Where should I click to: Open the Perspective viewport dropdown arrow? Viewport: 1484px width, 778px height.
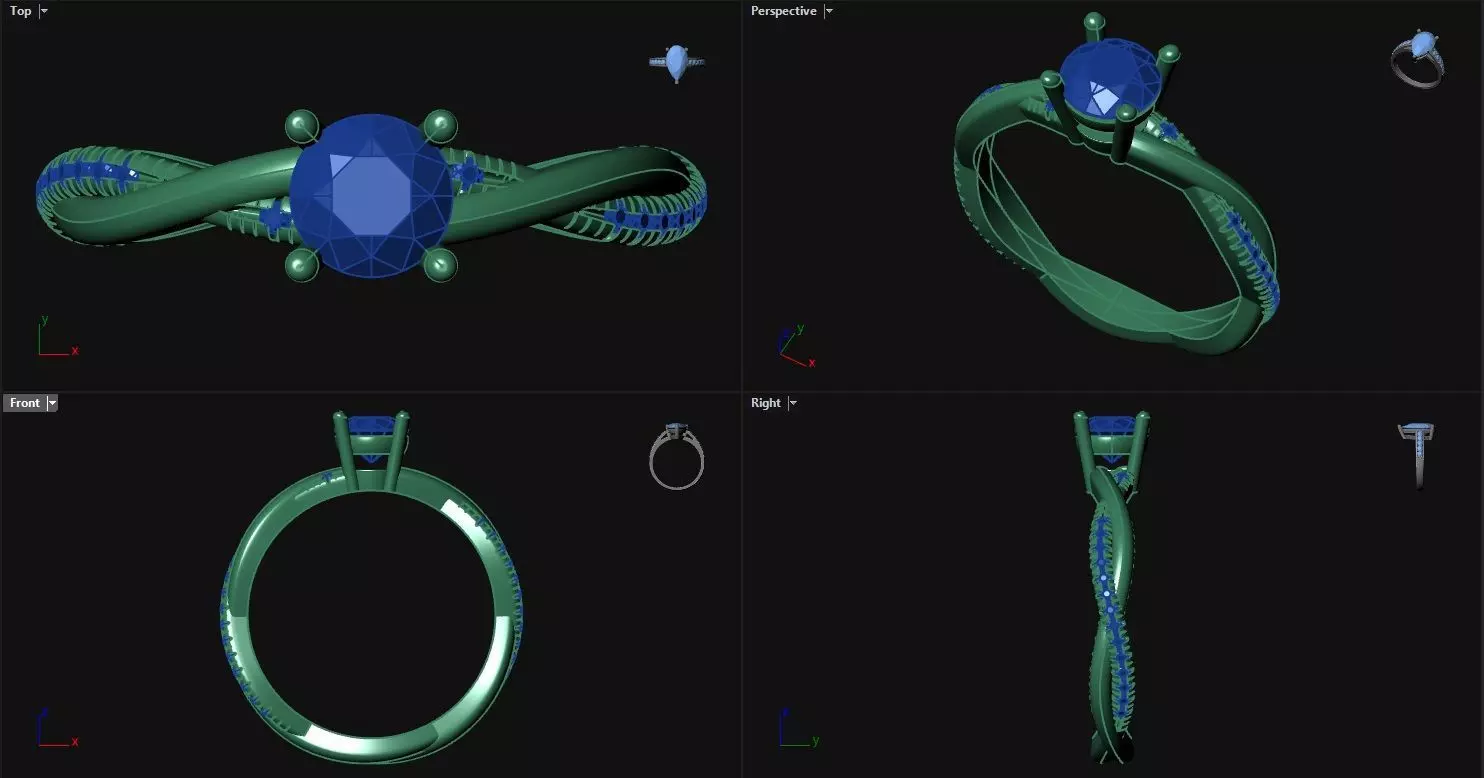click(829, 12)
